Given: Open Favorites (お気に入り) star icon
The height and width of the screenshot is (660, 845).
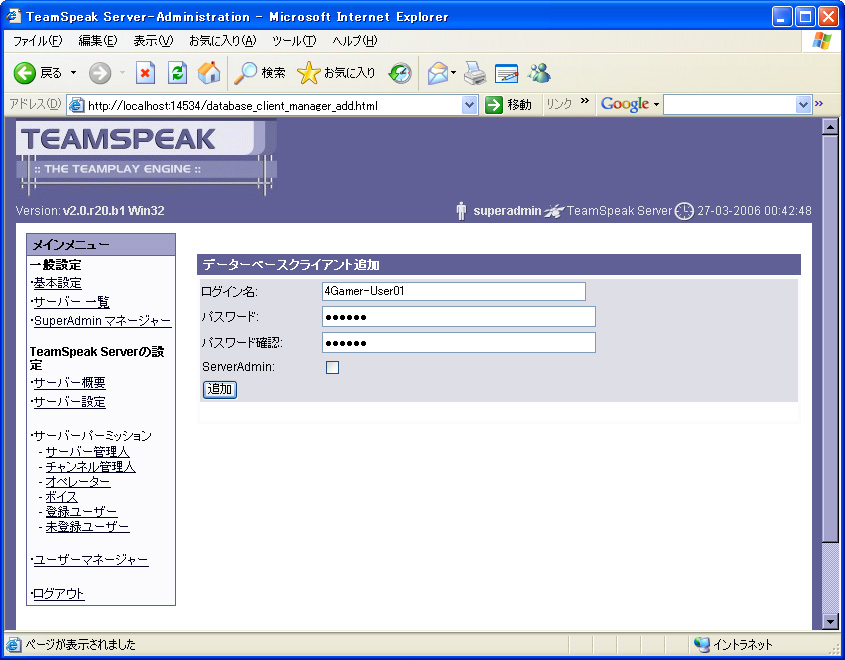Looking at the screenshot, I should tap(308, 73).
